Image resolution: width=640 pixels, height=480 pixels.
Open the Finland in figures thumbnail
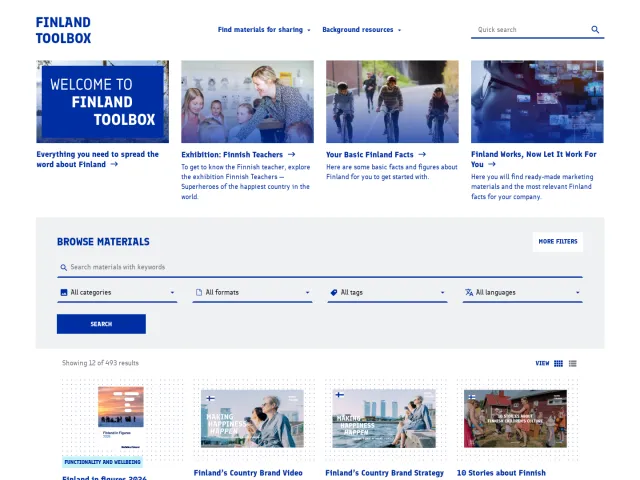tap(121, 419)
